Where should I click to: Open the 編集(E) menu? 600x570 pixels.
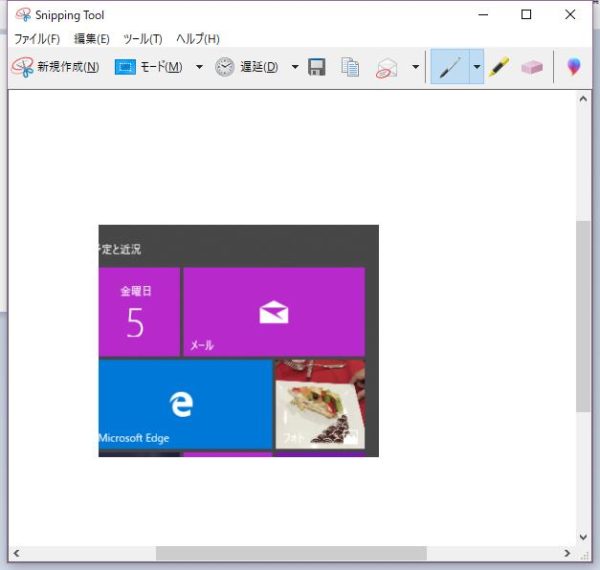click(x=91, y=39)
